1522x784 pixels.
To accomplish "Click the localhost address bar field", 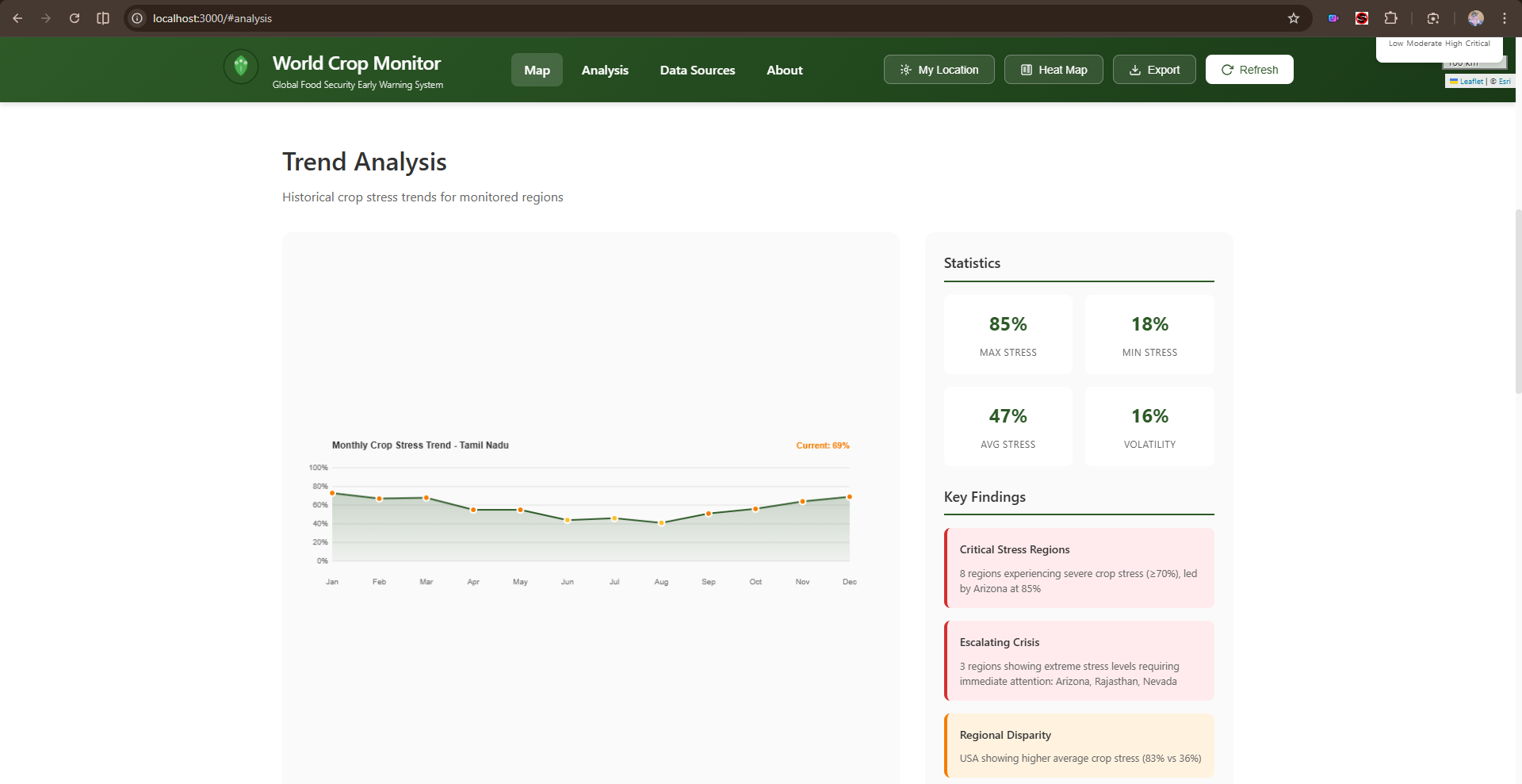I will coord(713,18).
